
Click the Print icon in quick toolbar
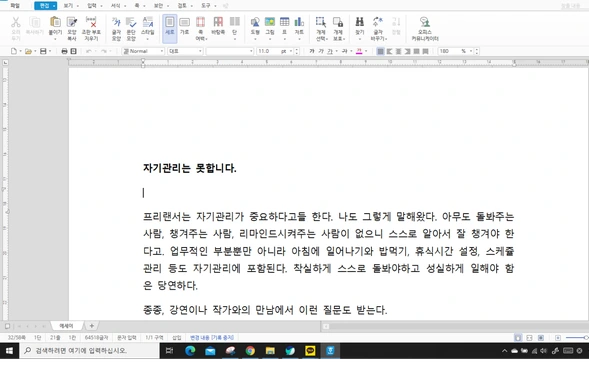[x=64, y=51]
